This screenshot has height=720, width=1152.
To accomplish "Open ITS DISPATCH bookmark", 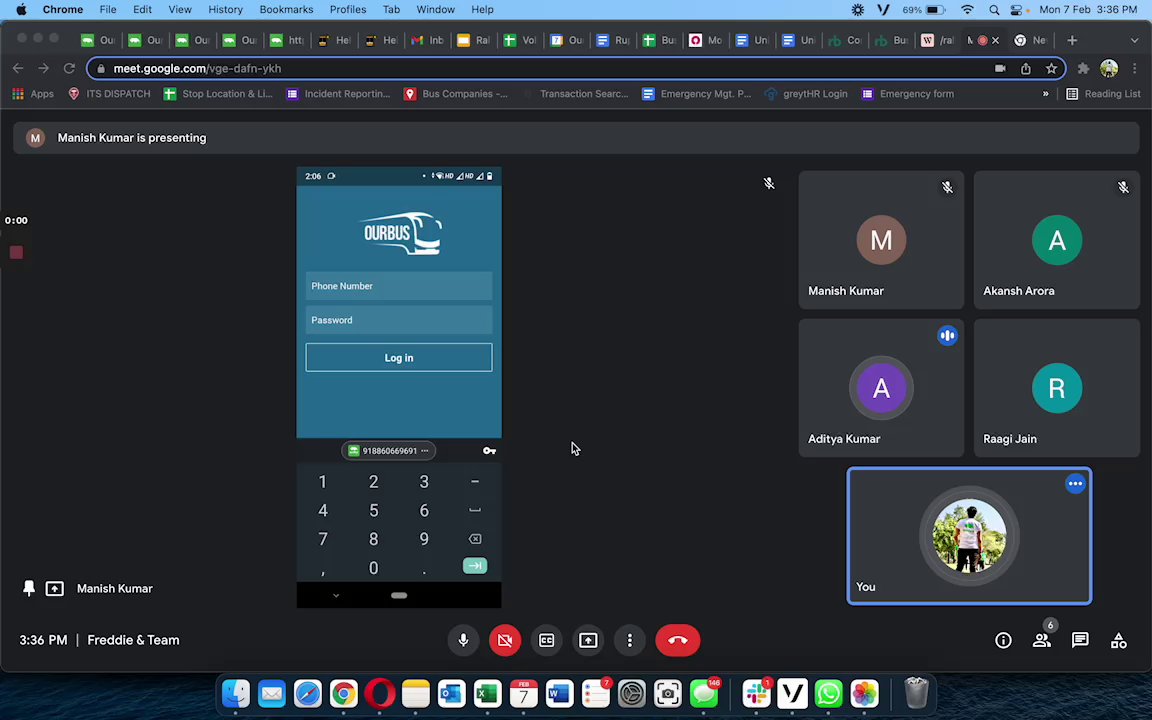I will 109,94.
